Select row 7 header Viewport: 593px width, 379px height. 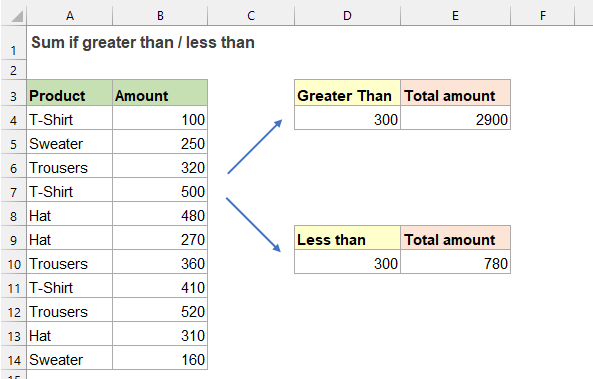point(14,190)
